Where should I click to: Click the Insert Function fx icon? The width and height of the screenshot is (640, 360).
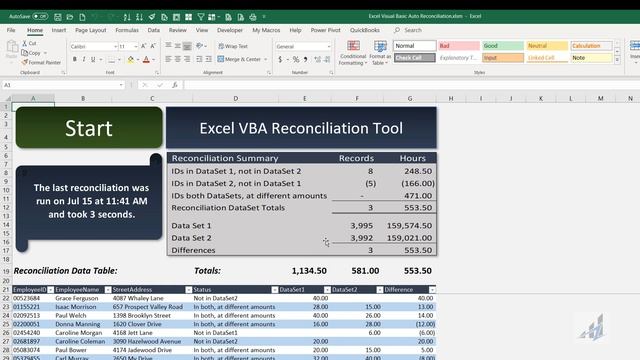pyautogui.click(x=175, y=85)
